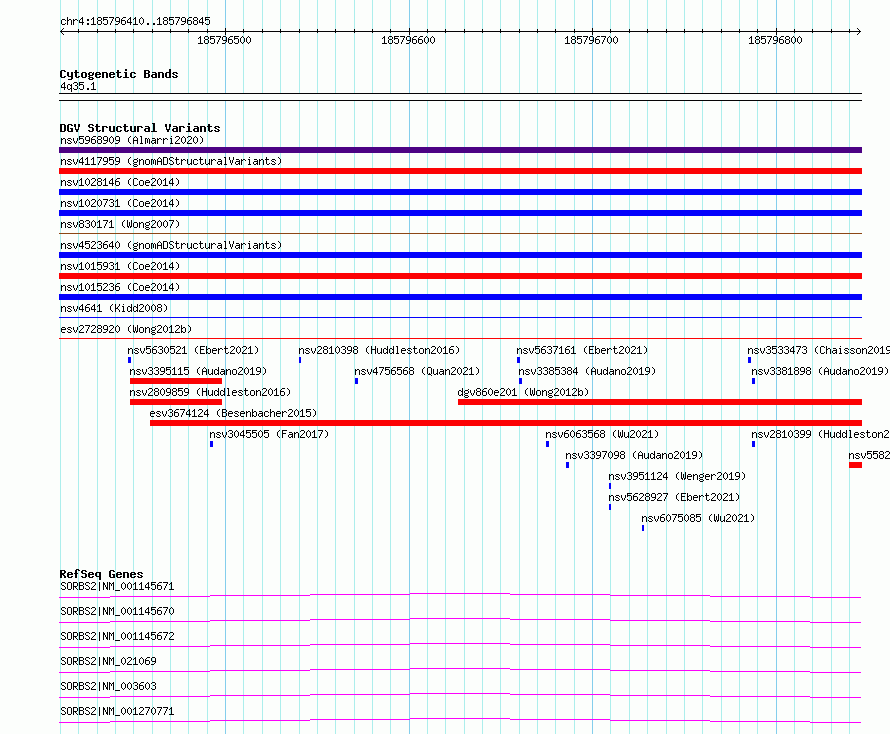Open nsv6075085 (Wu2021) label
This screenshot has width=890, height=734.
(x=698, y=518)
